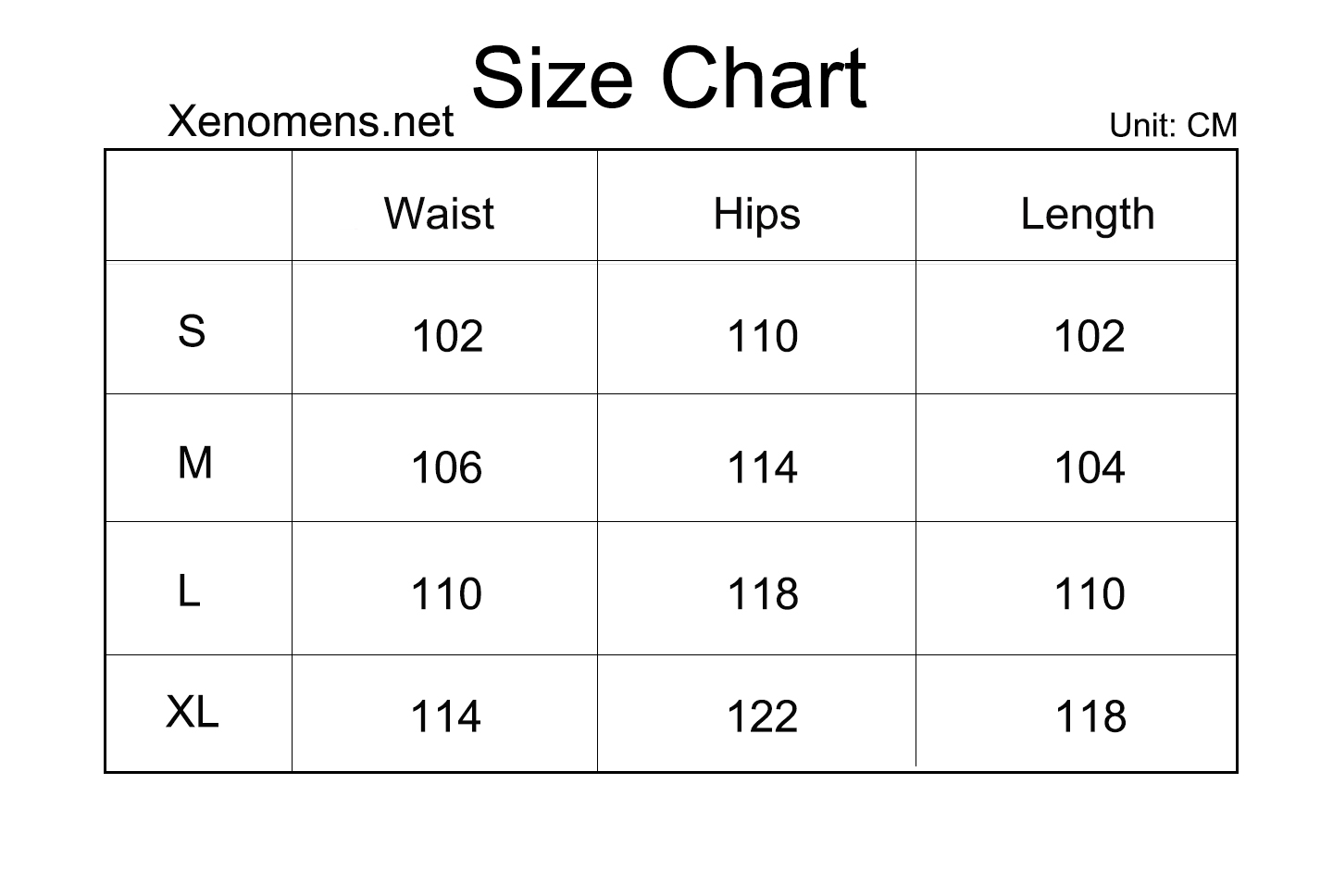This screenshot has height=896, width=1333.
Task: Select the Waist column header
Action: (x=439, y=214)
